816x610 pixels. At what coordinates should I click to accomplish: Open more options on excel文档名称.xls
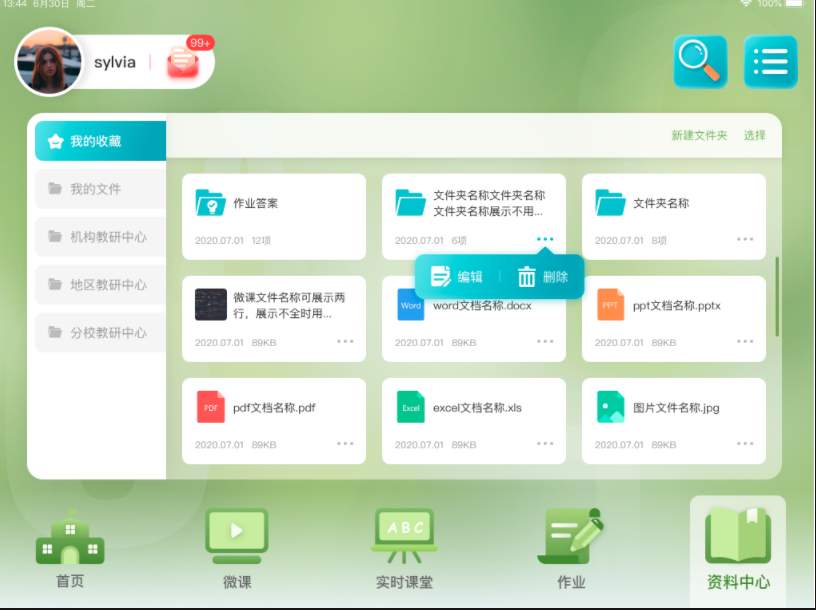[x=546, y=443]
